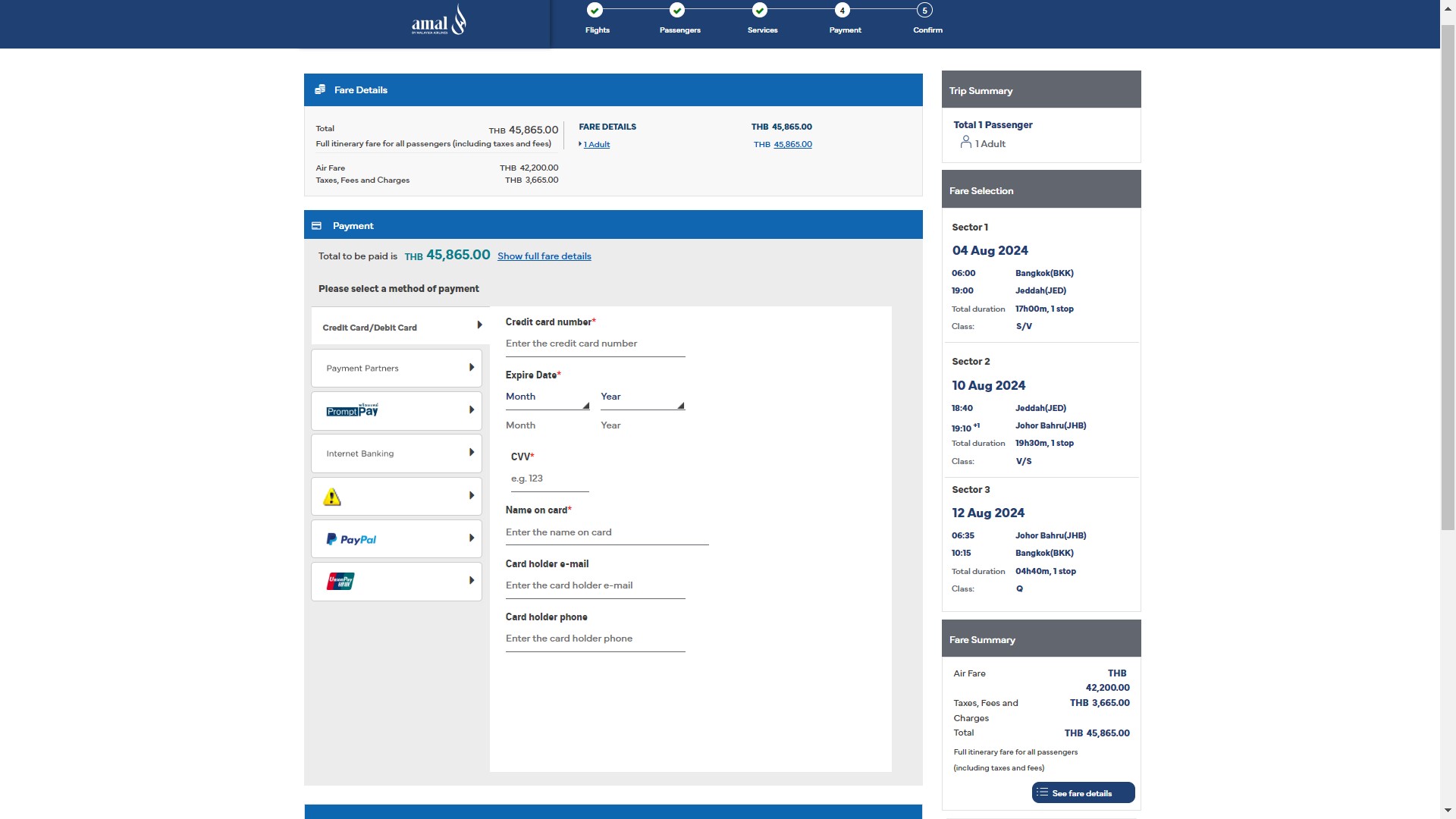The height and width of the screenshot is (819, 1456).
Task: Click the credit card number field
Action: [x=595, y=344]
